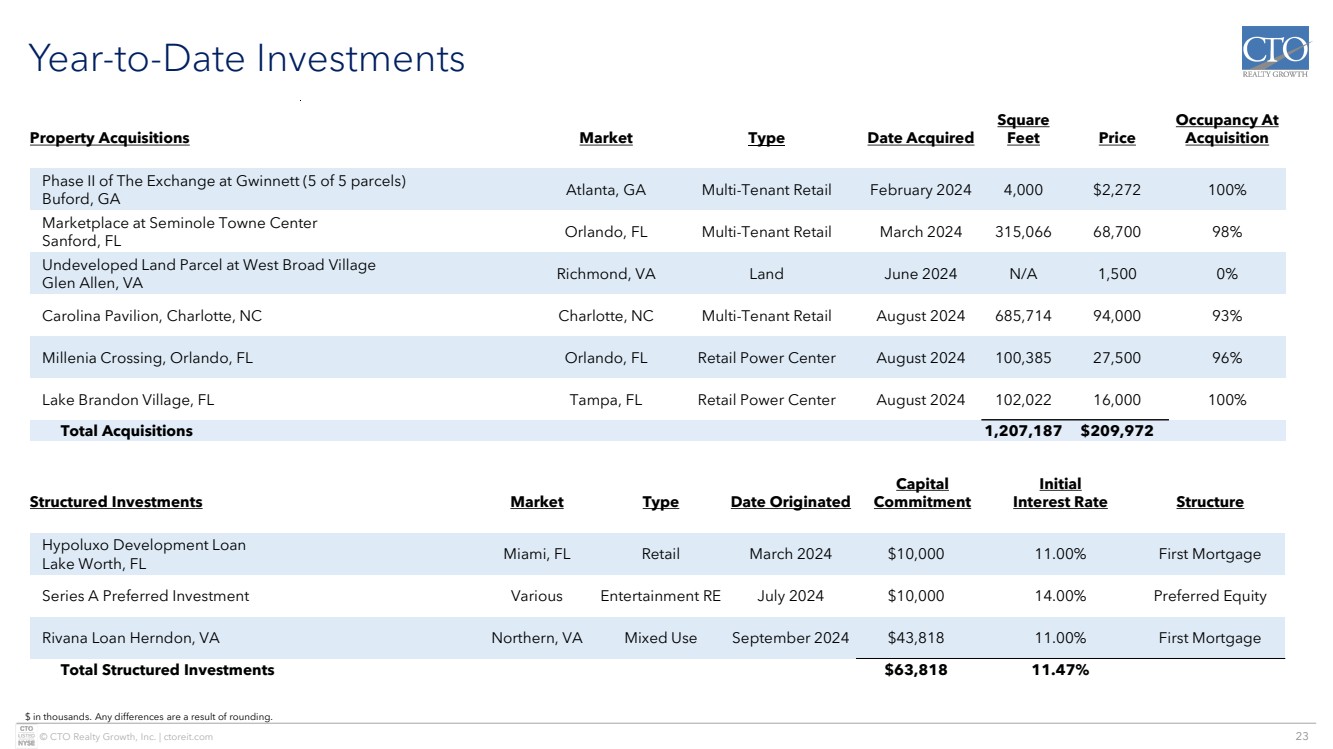Click 'July 2024' date cell
The width and height of the screenshot is (1333, 749).
[790, 596]
